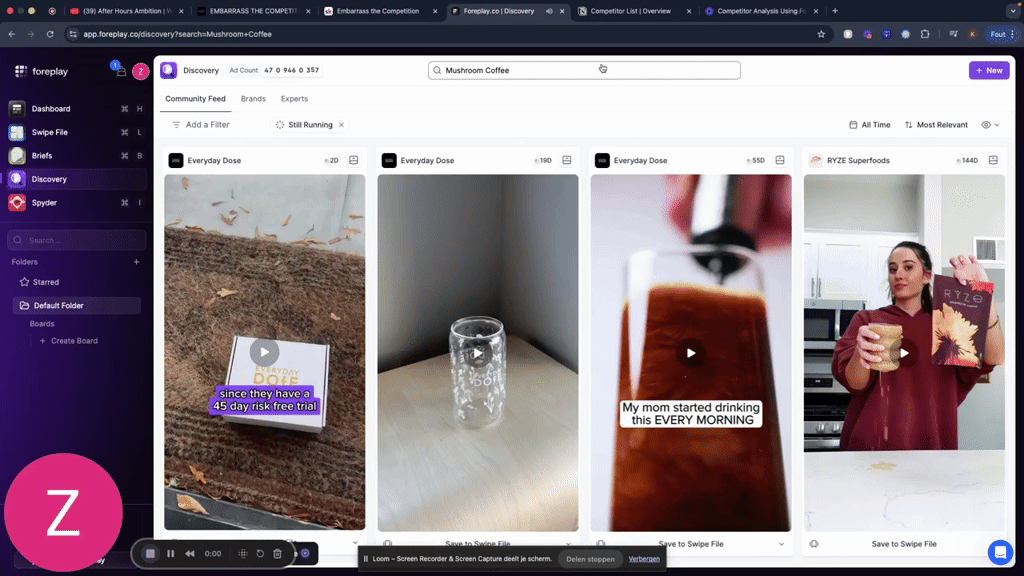Restart the Loom recording
Image resolution: width=1024 pixels, height=576 pixels.
click(260, 553)
